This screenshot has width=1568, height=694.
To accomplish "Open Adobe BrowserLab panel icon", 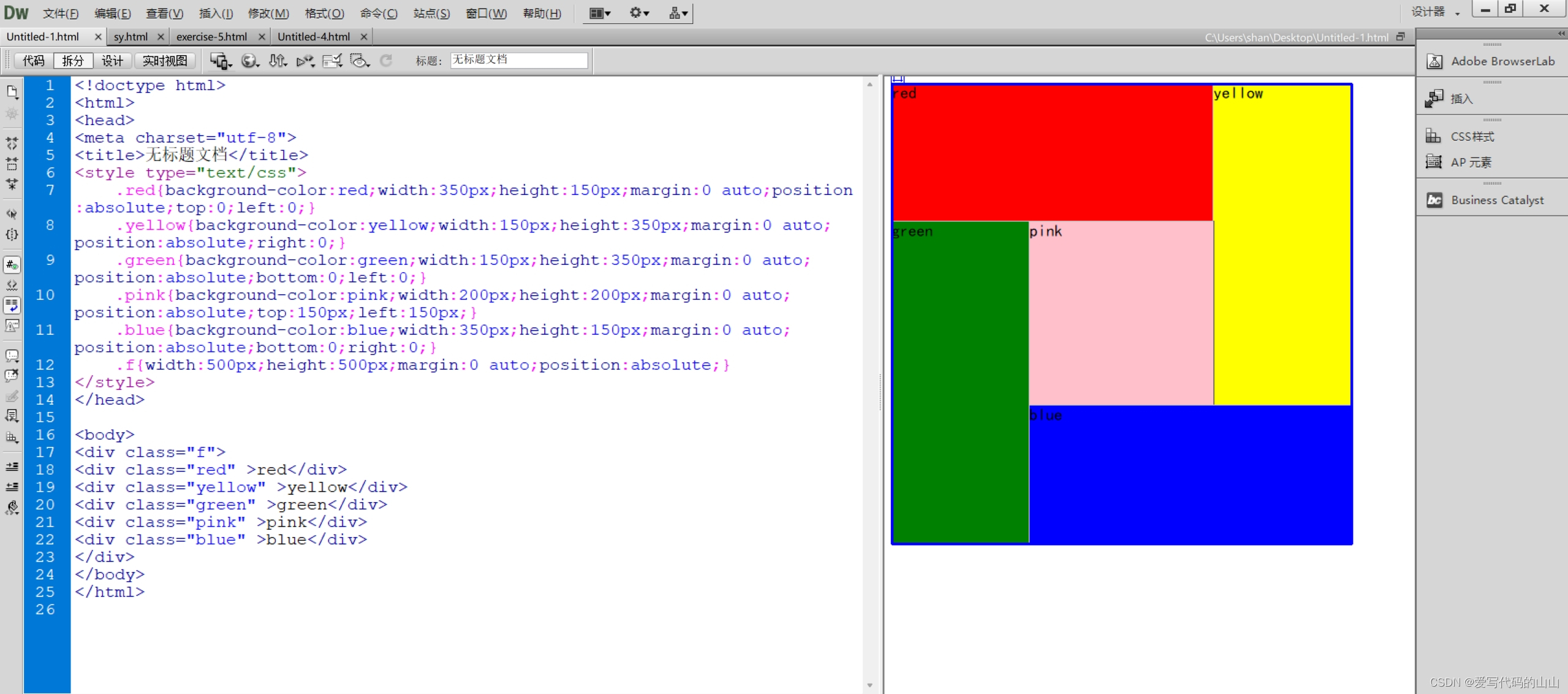I will (1434, 61).
